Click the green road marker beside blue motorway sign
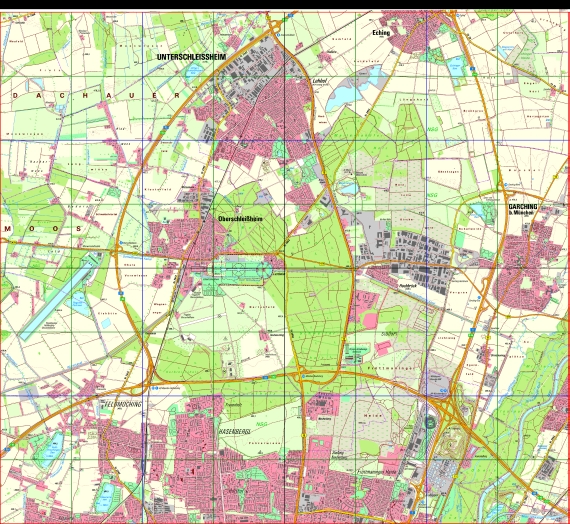The image size is (570, 524). [x=123, y=299]
